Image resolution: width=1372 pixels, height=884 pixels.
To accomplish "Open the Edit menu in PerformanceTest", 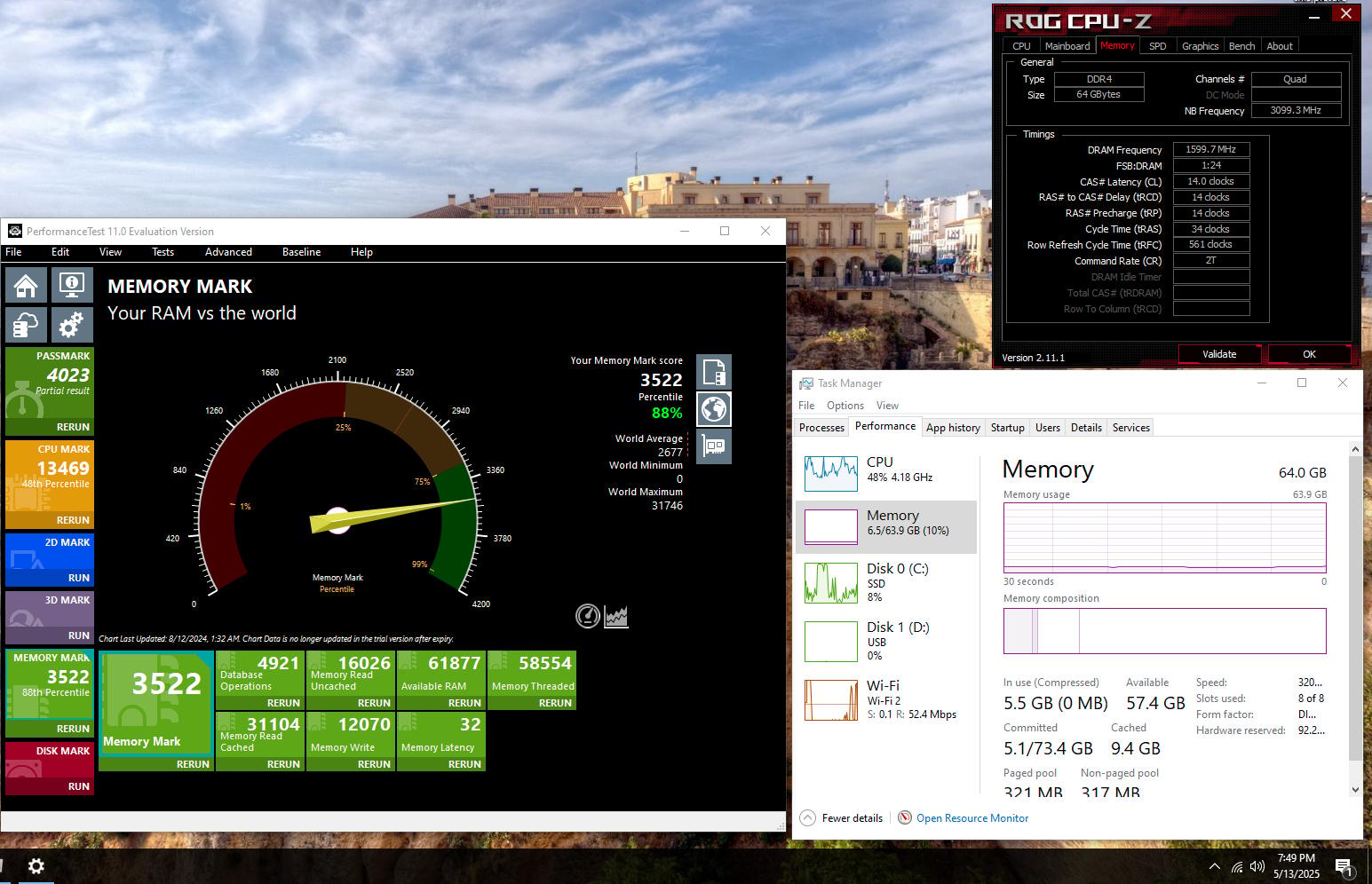I will tap(60, 252).
